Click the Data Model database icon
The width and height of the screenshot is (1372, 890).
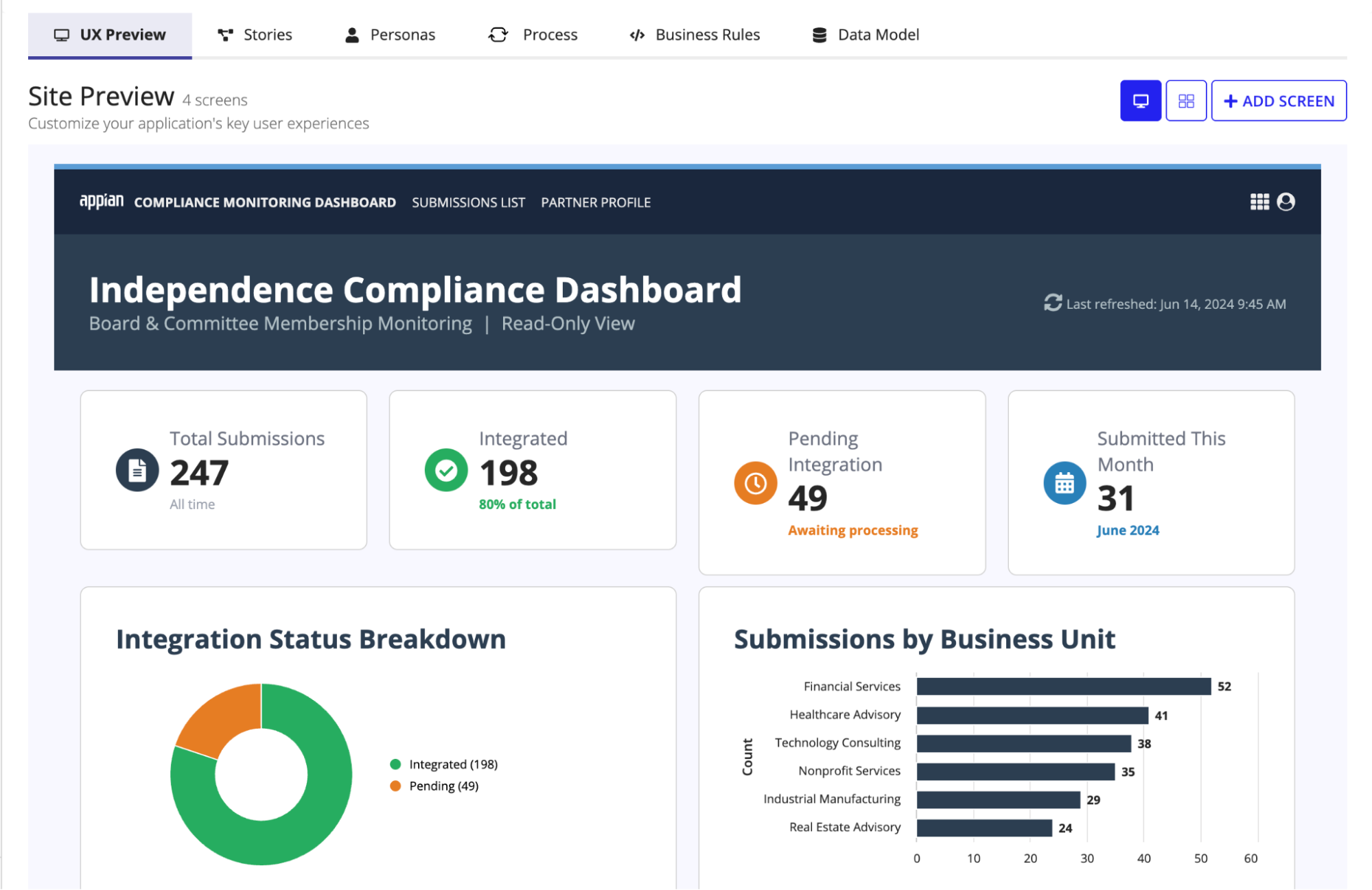coord(819,35)
